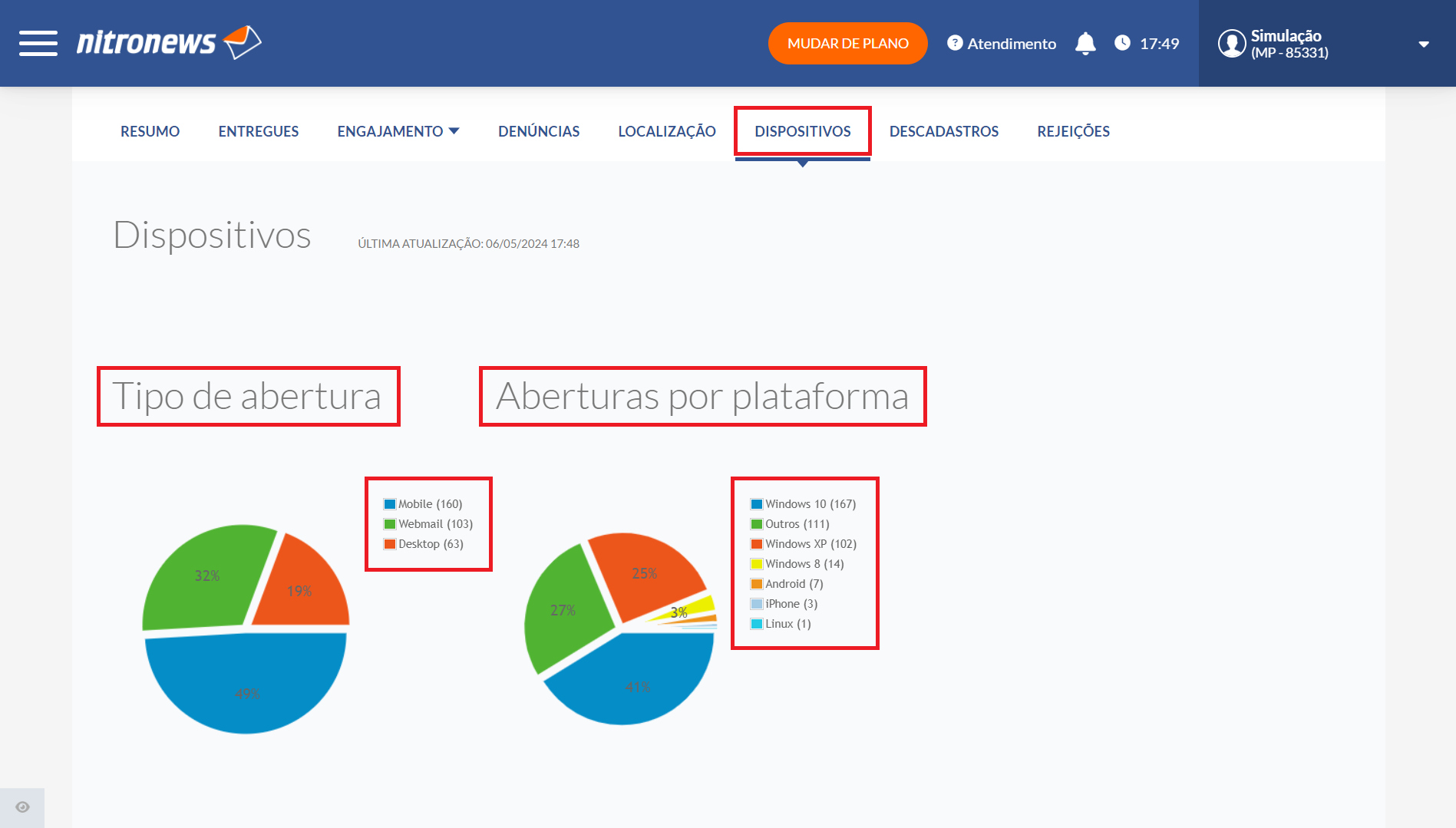Screen dimensions: 1456x828
Task: Open the Localização tab
Action: (x=667, y=131)
